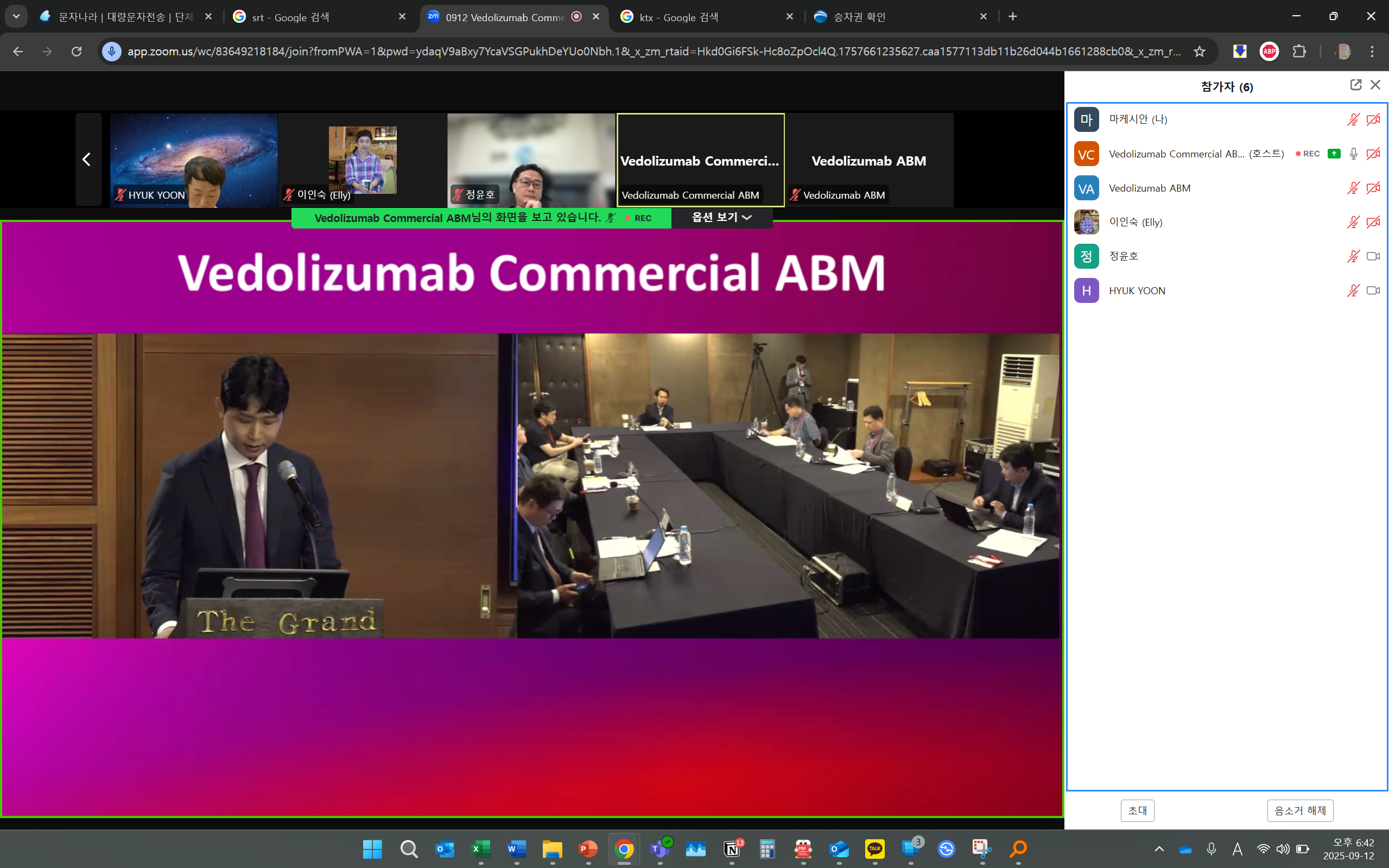Click the 초대 invite button
Viewport: 1389px width, 868px height.
(x=1137, y=810)
